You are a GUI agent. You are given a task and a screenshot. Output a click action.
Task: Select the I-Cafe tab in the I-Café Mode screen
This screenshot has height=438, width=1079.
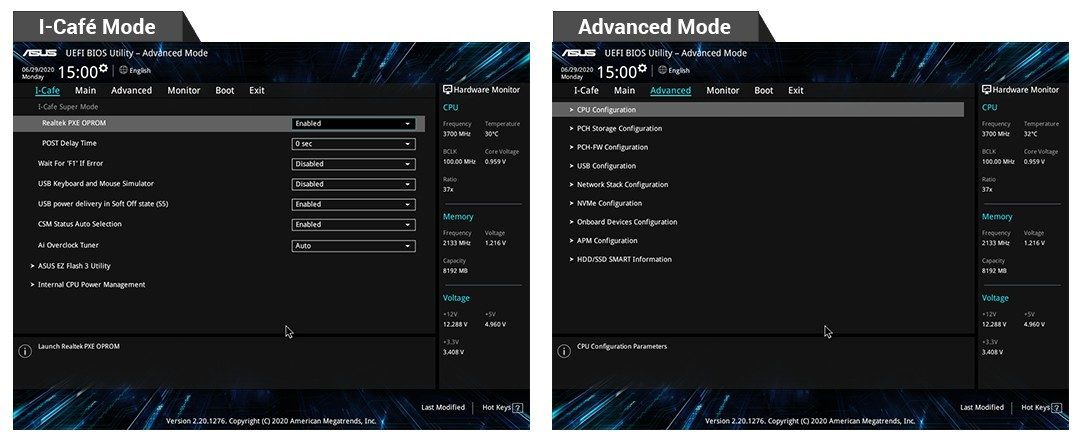47,90
